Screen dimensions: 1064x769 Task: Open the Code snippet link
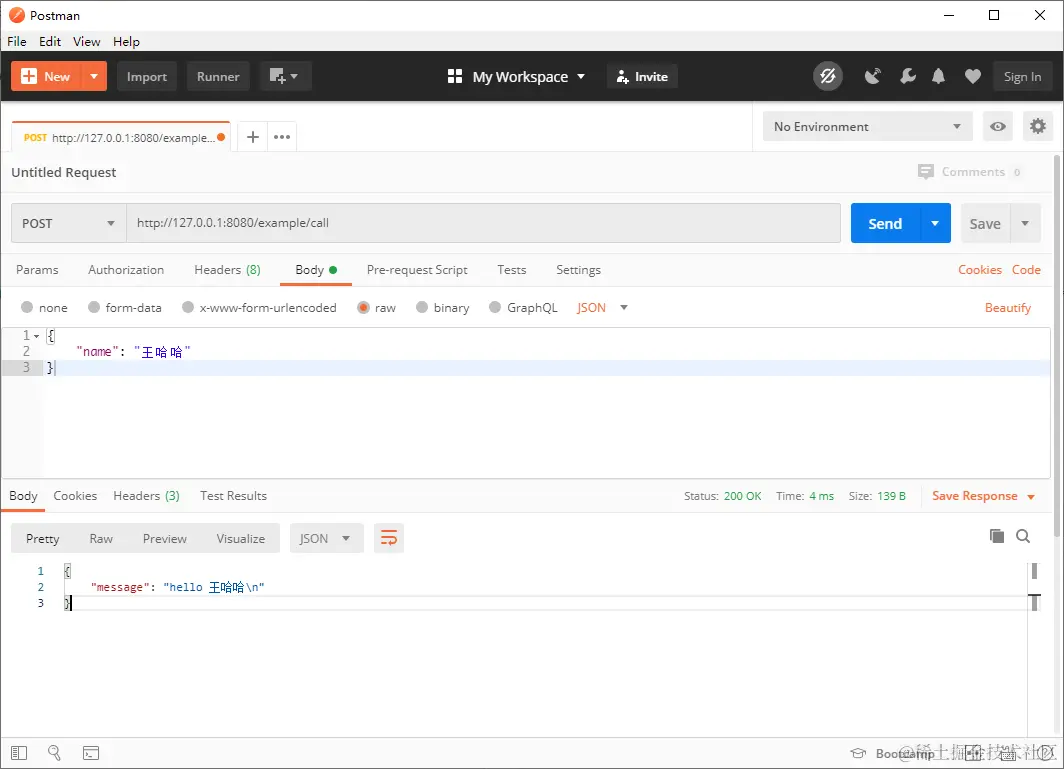(x=1026, y=269)
